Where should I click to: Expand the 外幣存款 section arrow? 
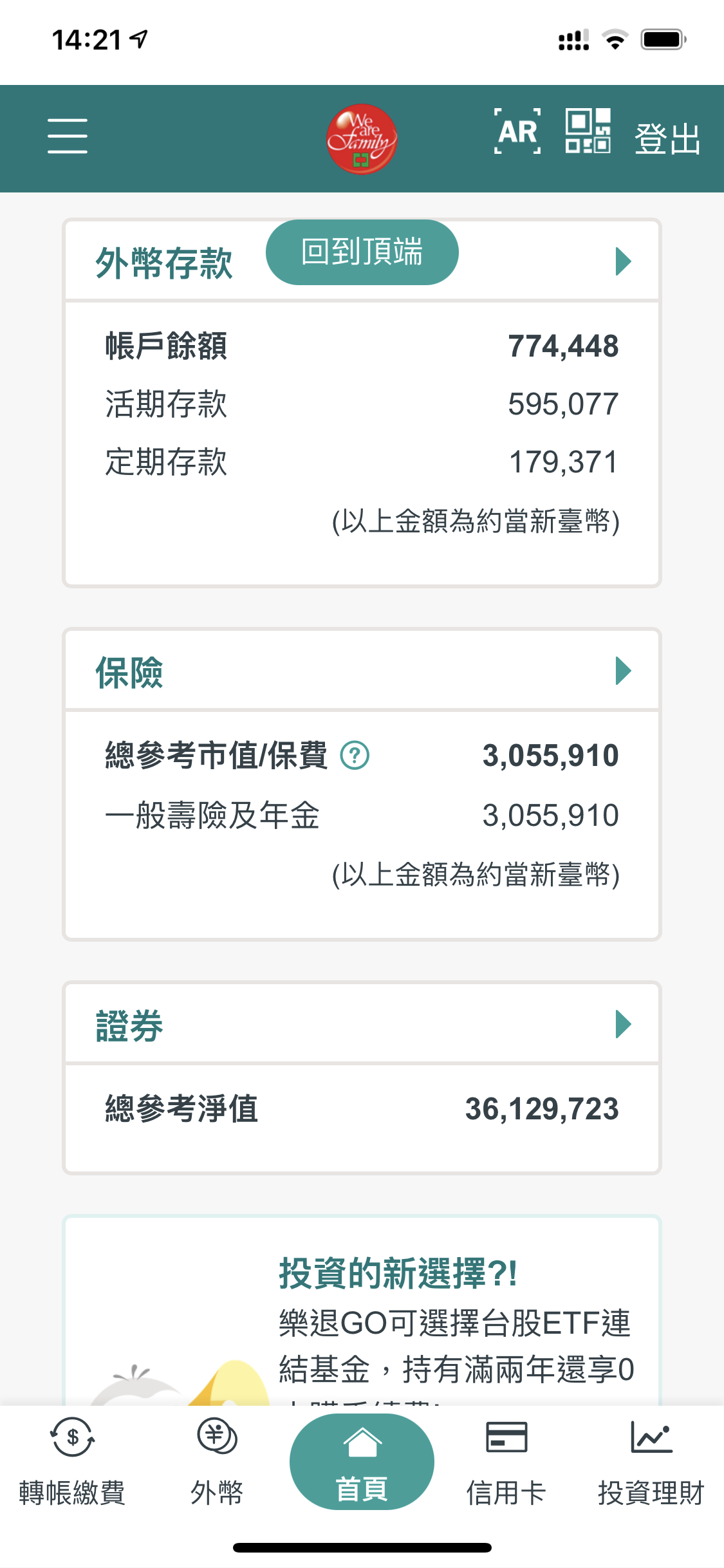[622, 261]
